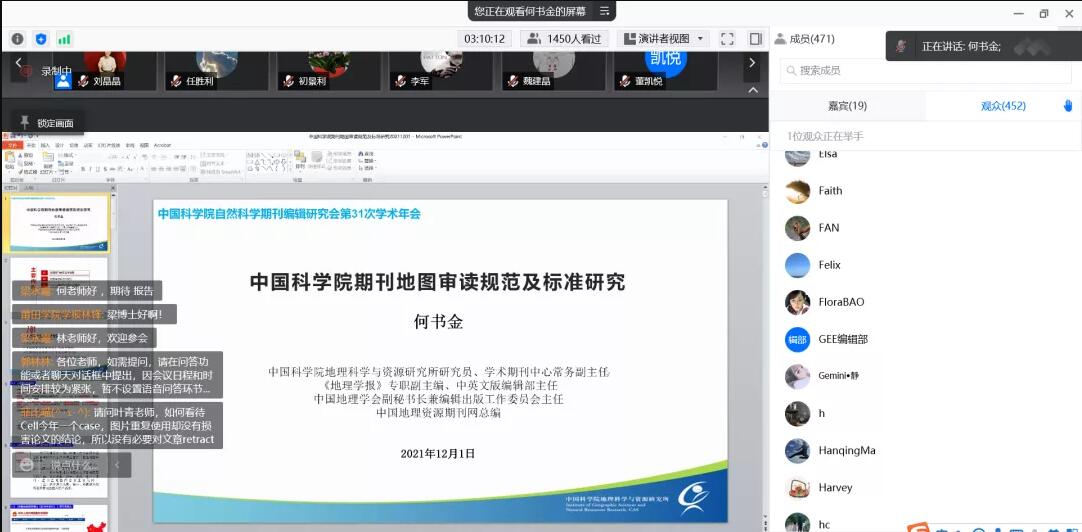1082x532 pixels.
Task: Click the 1位观众正在举手 notice
Action: (824, 136)
